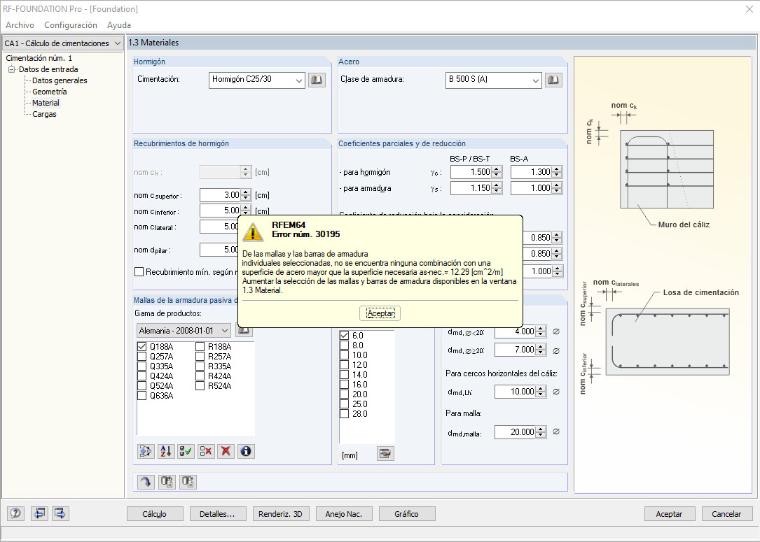Click the Cálculo button
The image size is (760, 542).
(155, 514)
